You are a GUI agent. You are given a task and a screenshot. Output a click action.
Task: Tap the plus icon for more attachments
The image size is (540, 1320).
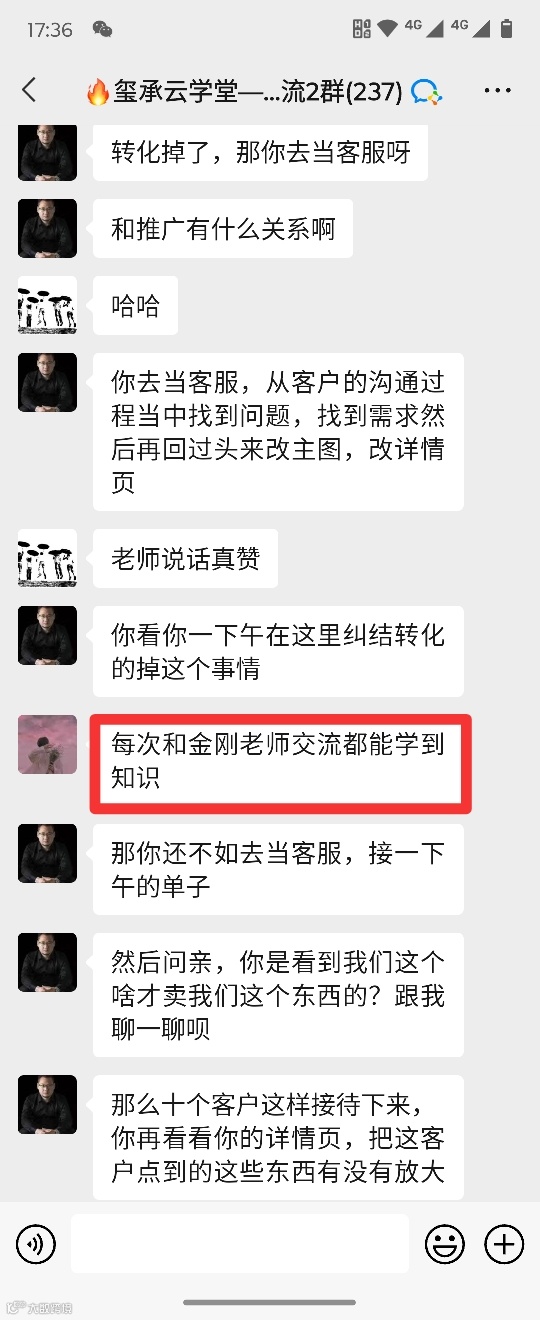coord(504,1245)
